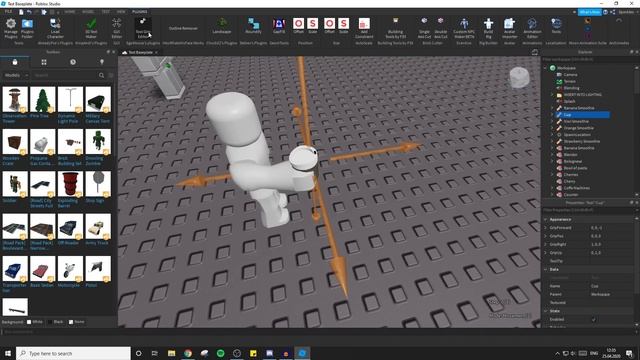
Task: Open the Animation Editor
Action: [532, 28]
